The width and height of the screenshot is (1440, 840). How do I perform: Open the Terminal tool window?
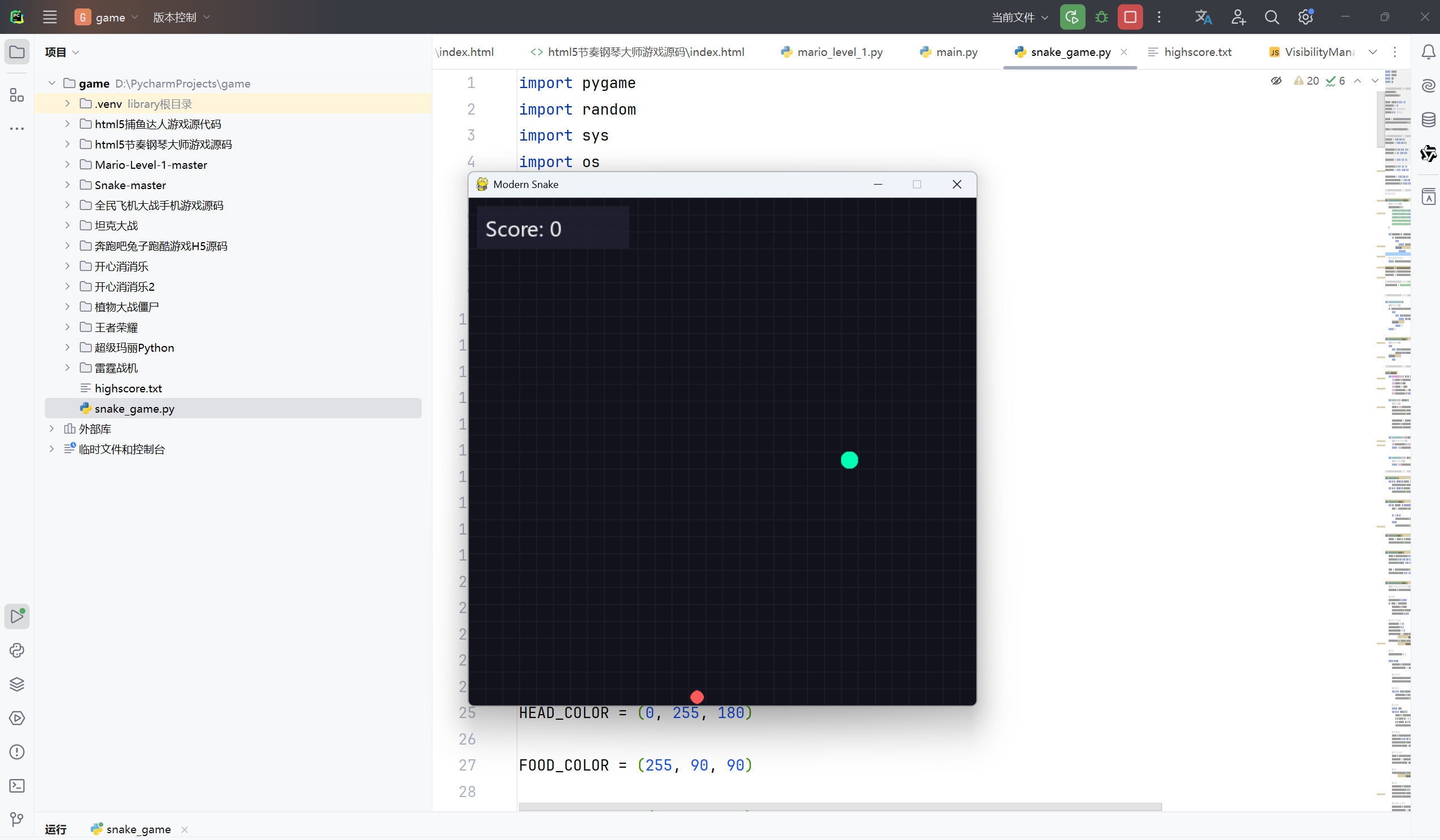[x=16, y=786]
